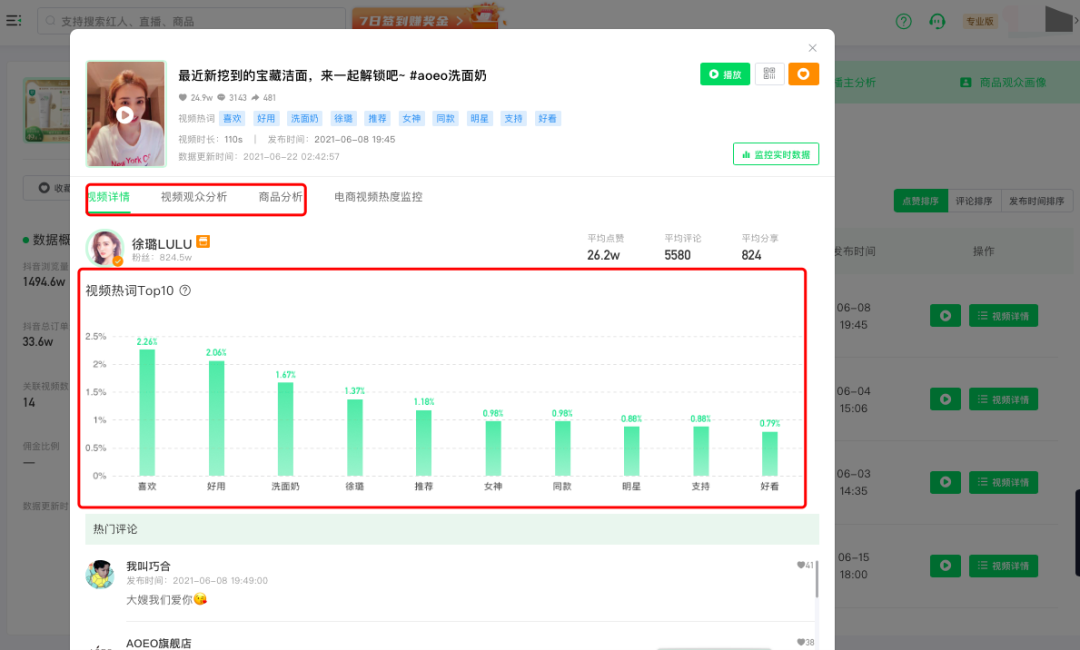The height and width of the screenshot is (650, 1080).
Task: Open the hamburger menu in the top bar
Action: 14,21
